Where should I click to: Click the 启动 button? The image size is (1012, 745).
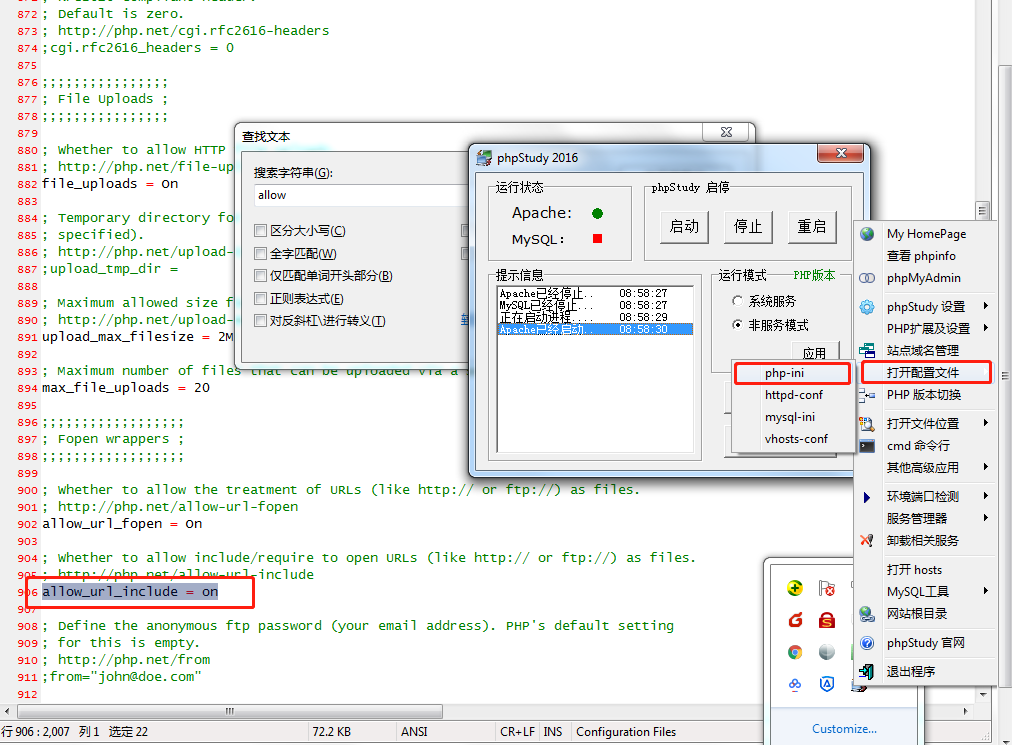pyautogui.click(x=684, y=227)
